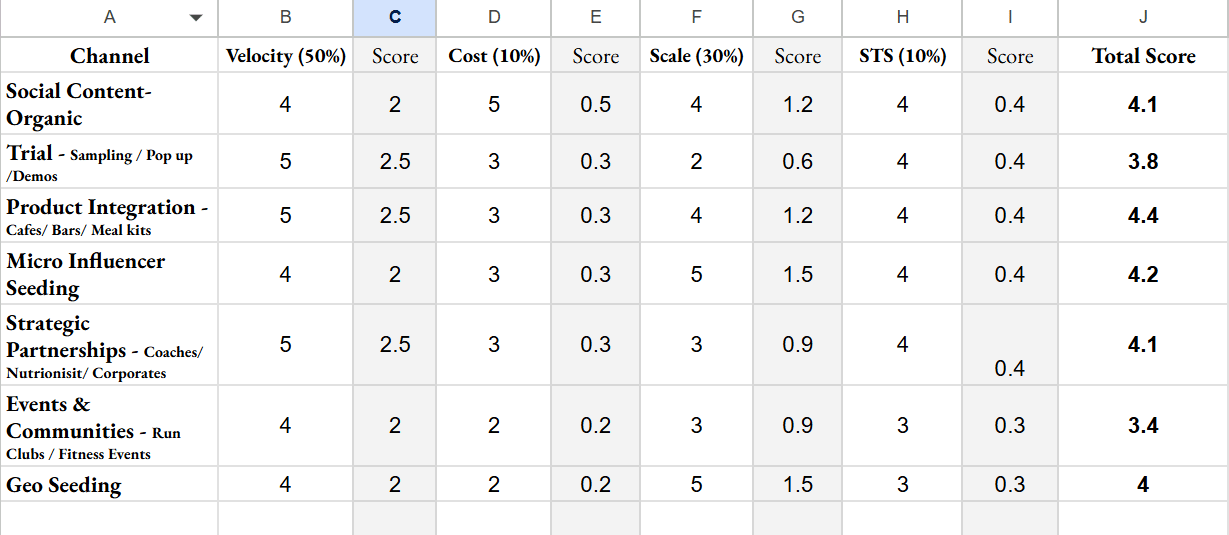Select the Geo Seeding cell
This screenshot has width=1229, height=535.
[109, 486]
